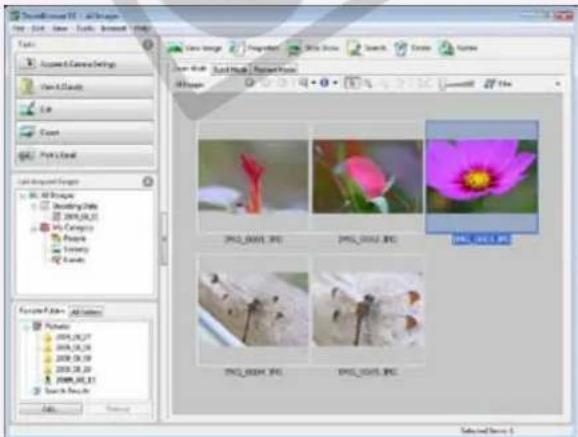
Task: Collapse the All Images tree node
Action: (22, 195)
